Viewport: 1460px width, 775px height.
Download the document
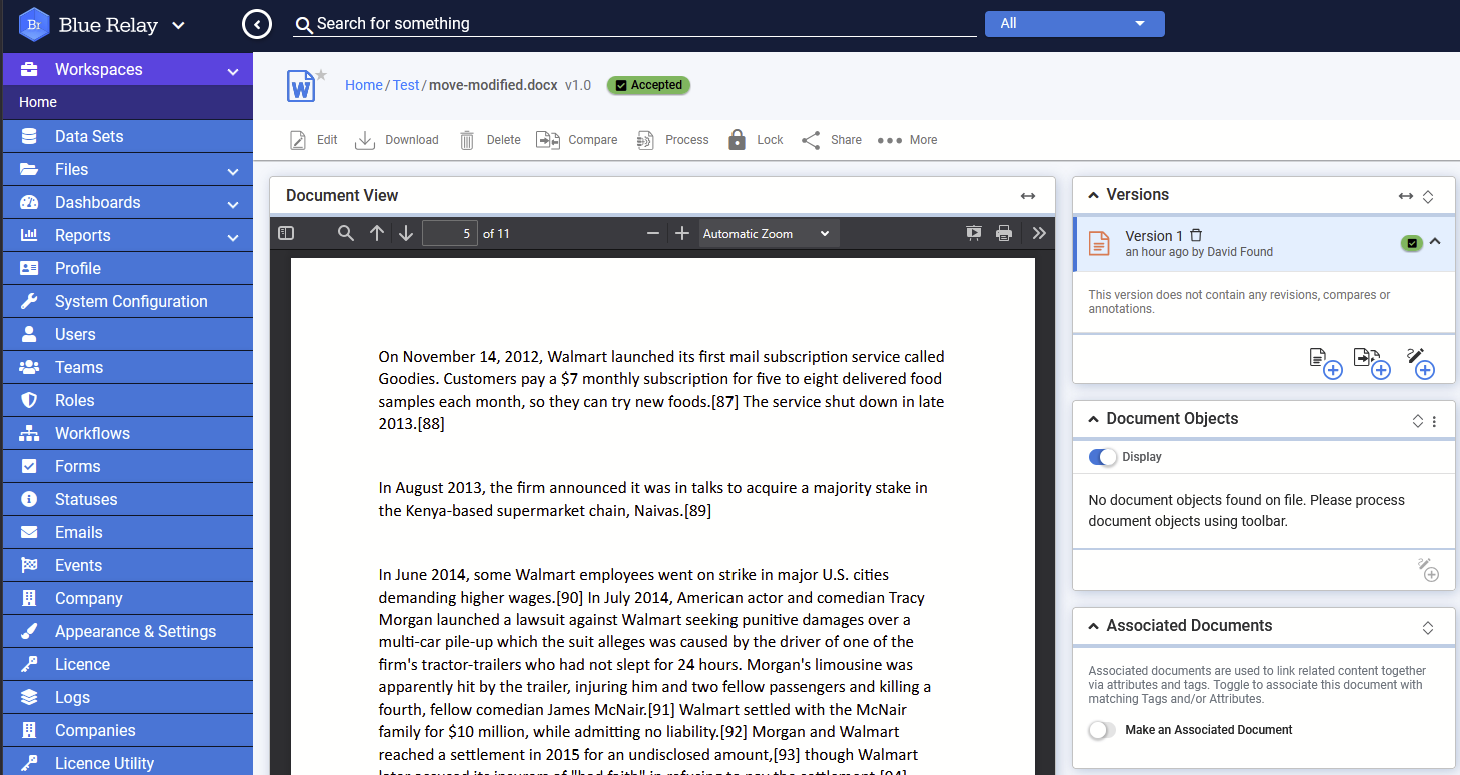pos(397,140)
